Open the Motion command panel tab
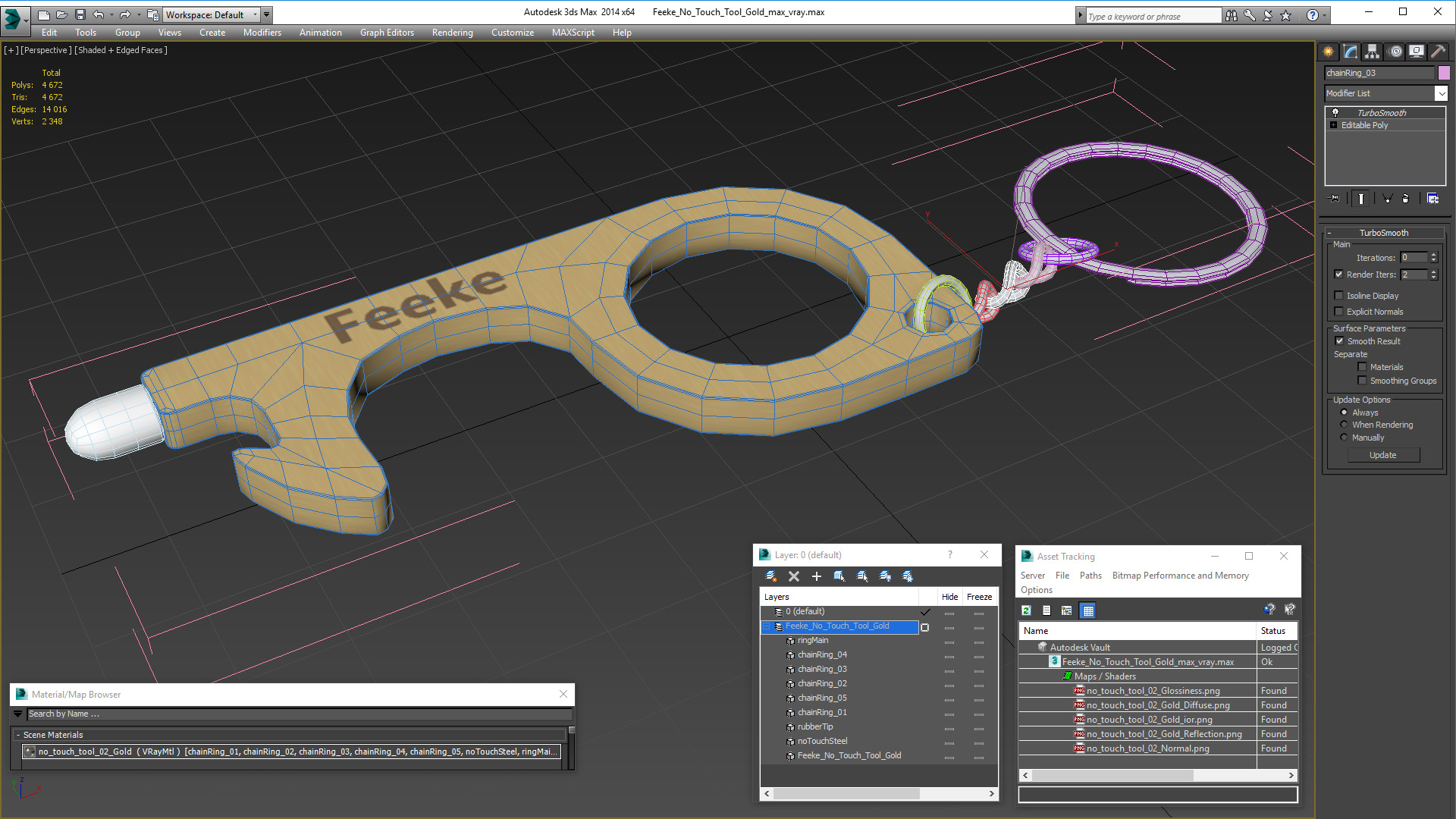1456x819 pixels. 1395,51
